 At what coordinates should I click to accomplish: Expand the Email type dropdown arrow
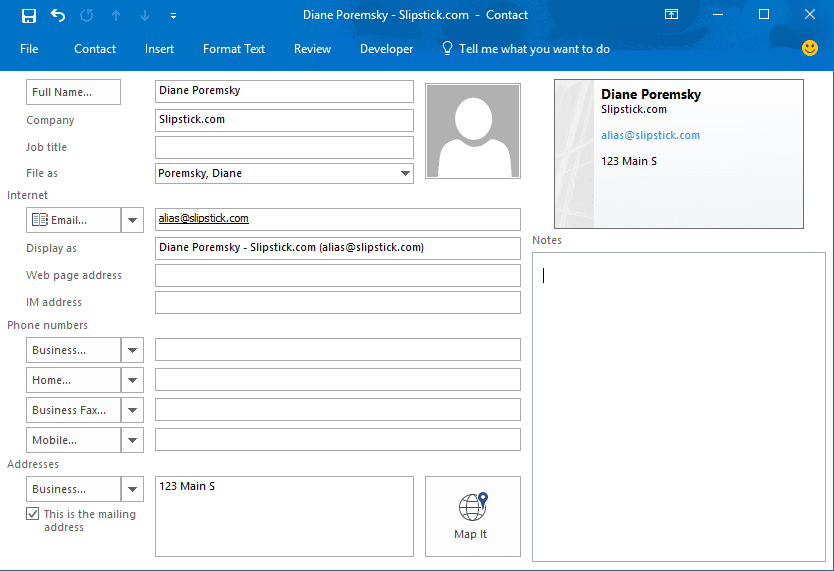point(132,220)
